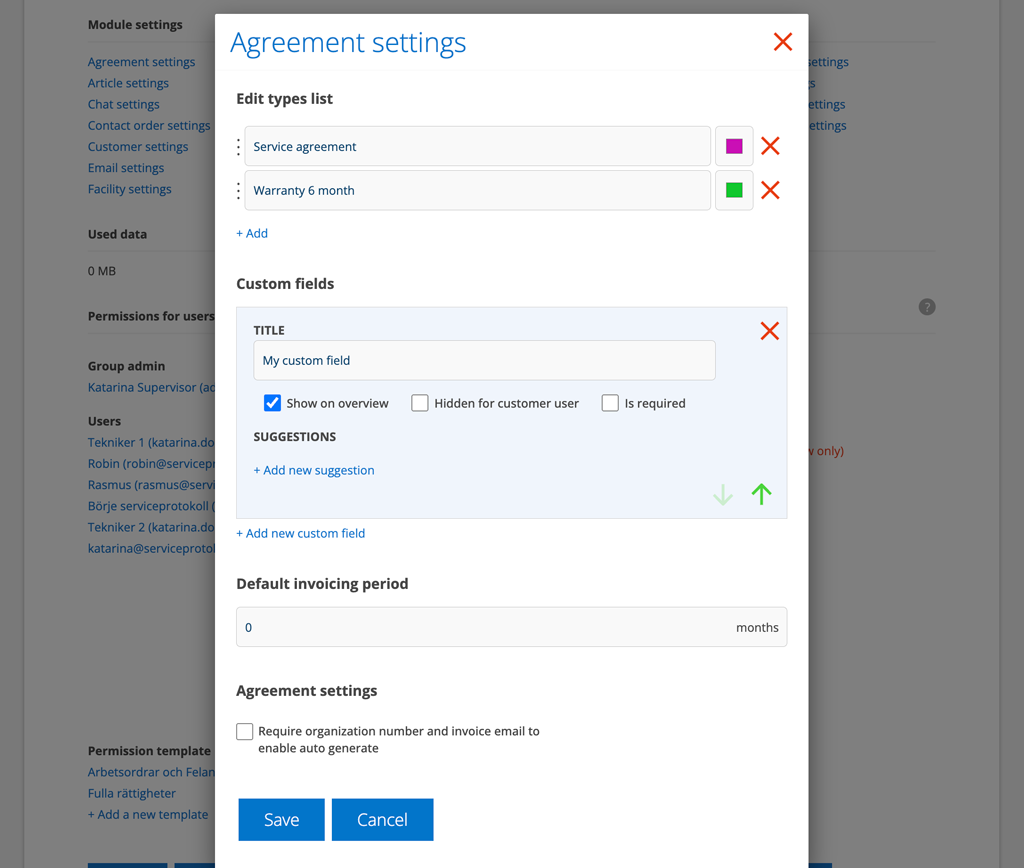Viewport: 1024px width, 868px height.
Task: Select user Tekniker 1
Action: click(151, 442)
